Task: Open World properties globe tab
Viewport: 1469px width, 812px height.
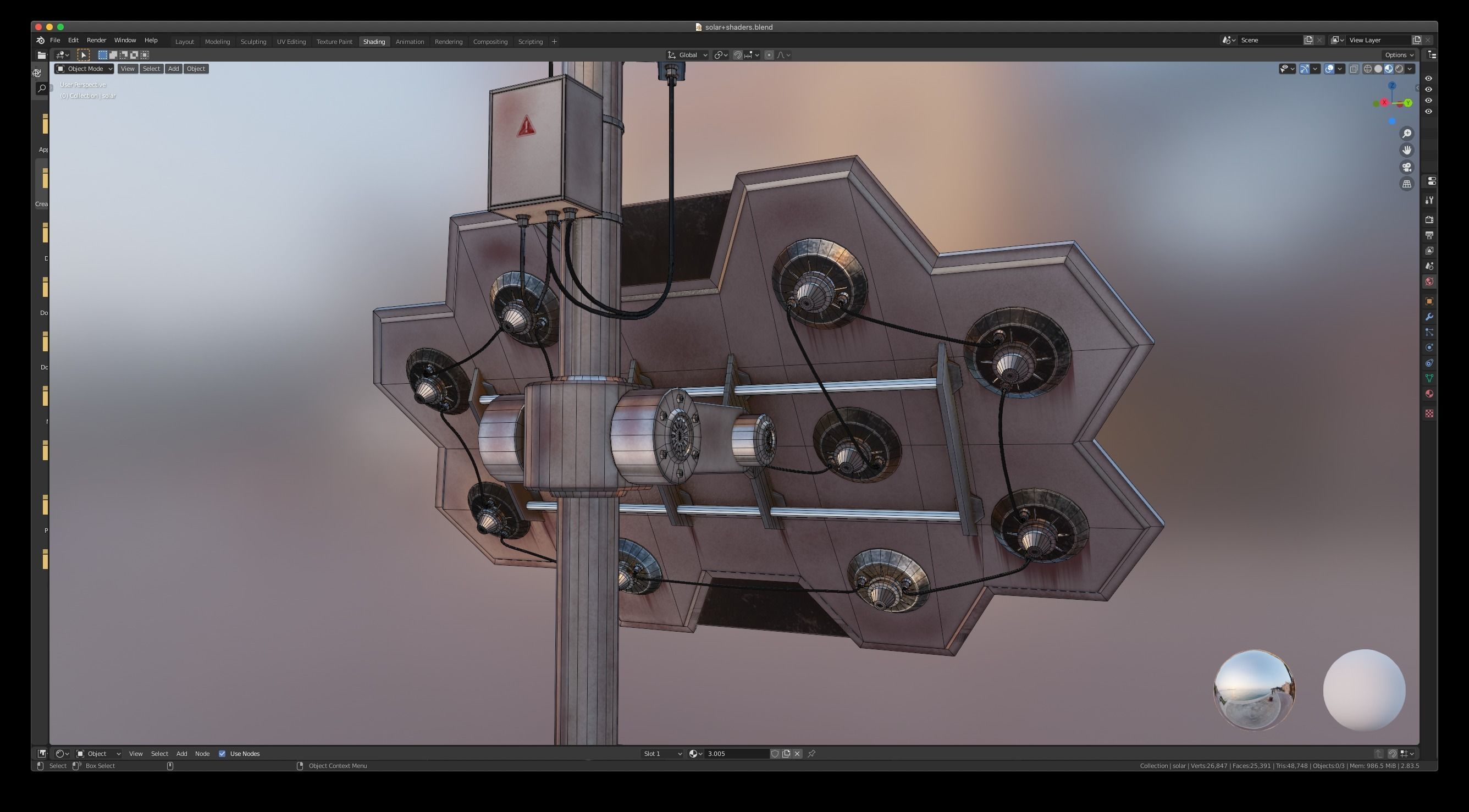Action: click(x=1429, y=281)
